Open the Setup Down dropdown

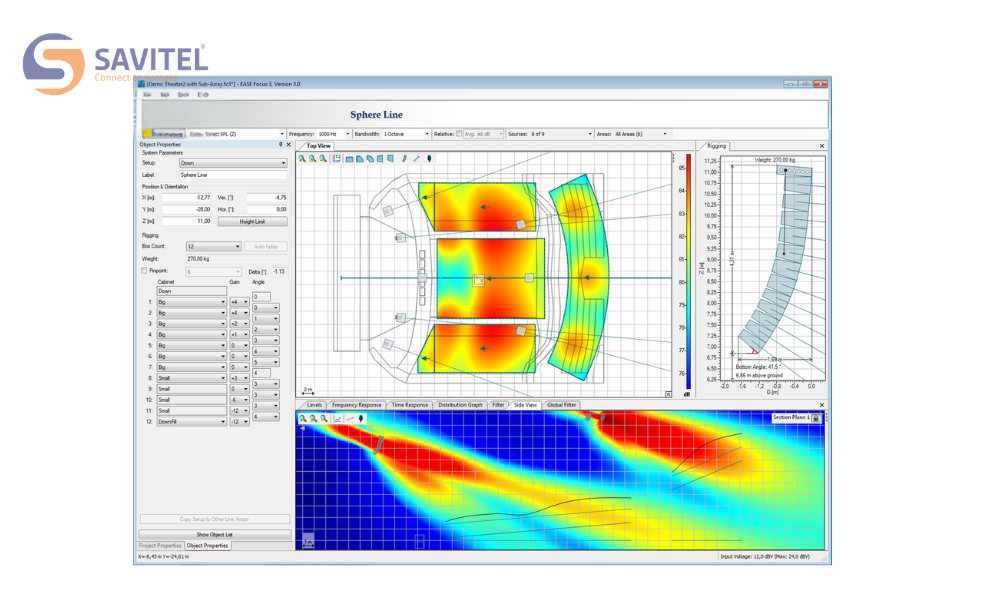[x=233, y=163]
